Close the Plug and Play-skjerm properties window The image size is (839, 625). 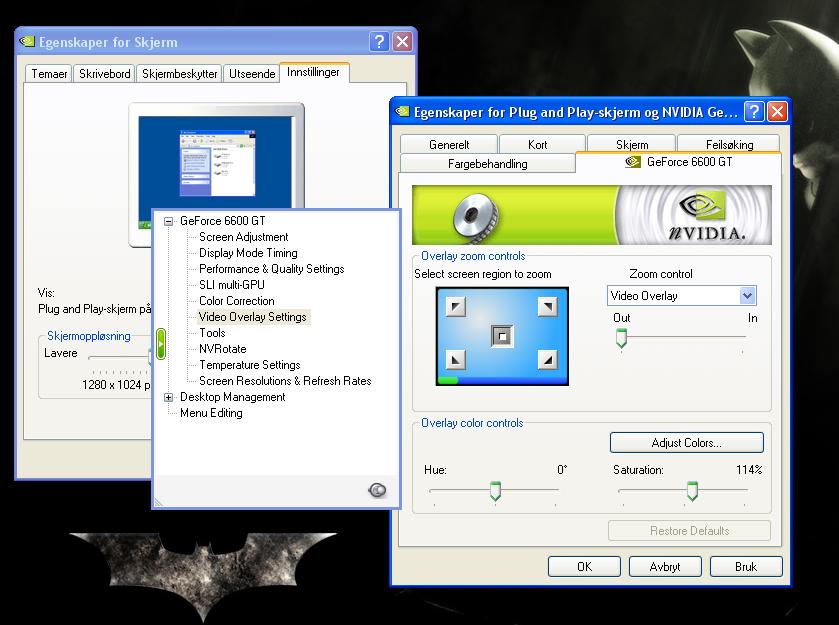(x=777, y=112)
